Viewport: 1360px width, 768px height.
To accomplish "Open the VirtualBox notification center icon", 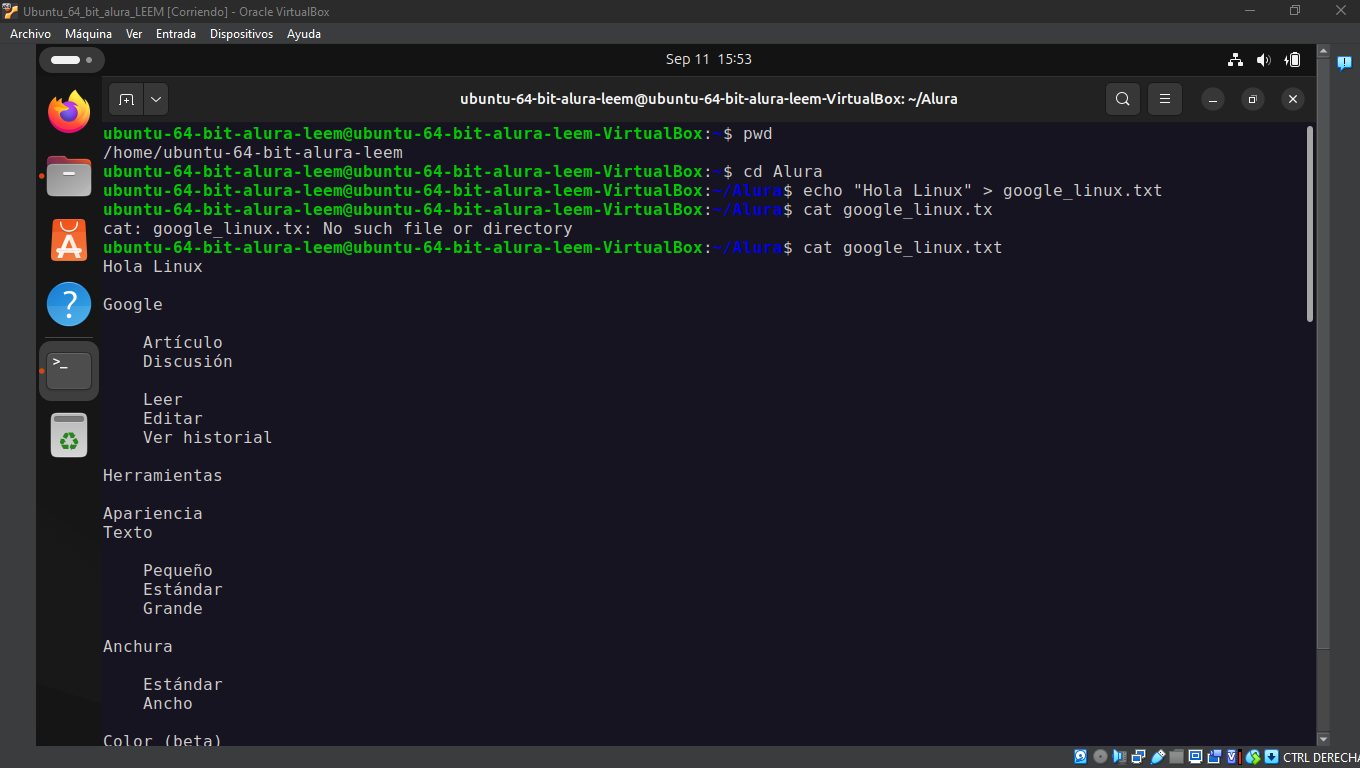I will (x=1344, y=63).
